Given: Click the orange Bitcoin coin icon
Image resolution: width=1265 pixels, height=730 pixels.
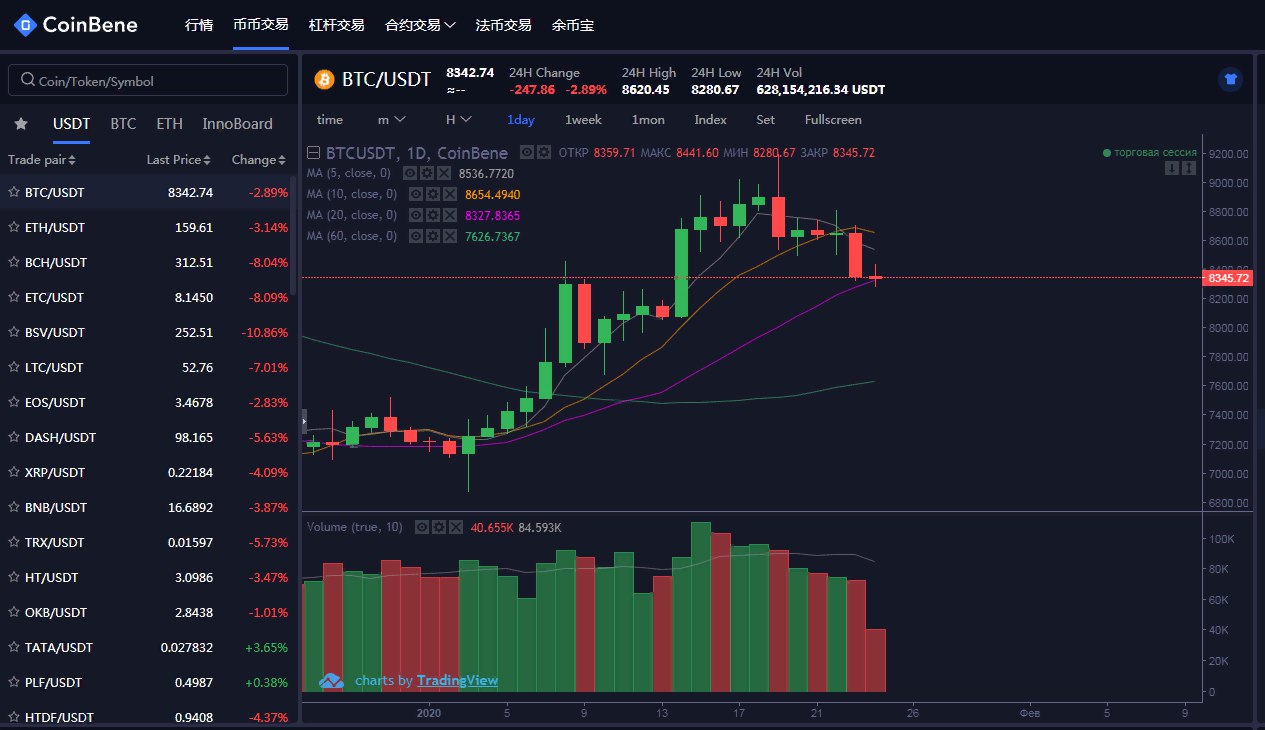Looking at the screenshot, I should [324, 79].
